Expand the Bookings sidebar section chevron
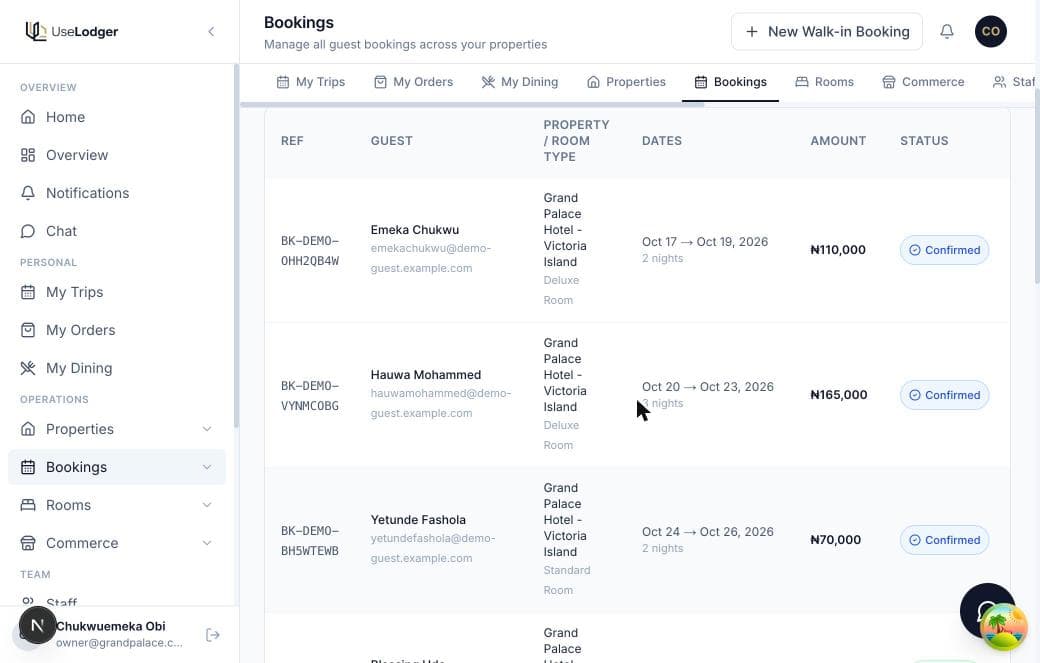1040x663 pixels. 207,467
